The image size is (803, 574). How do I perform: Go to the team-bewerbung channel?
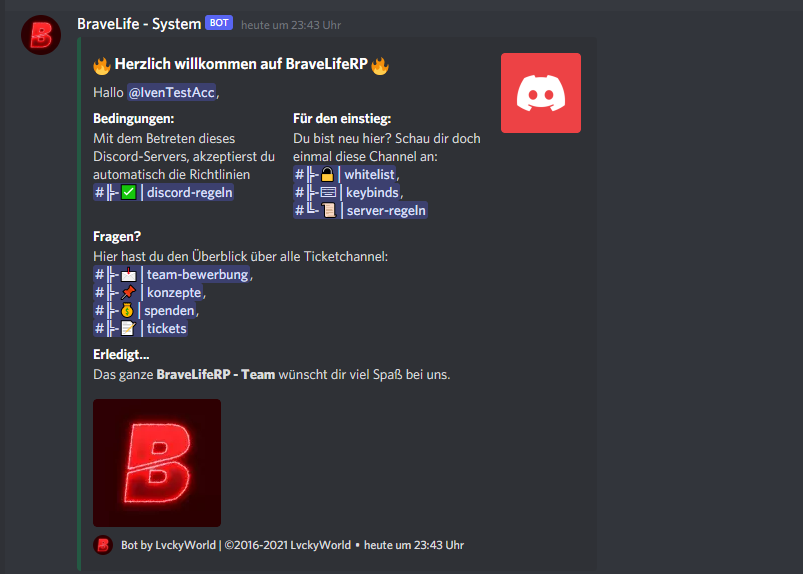(x=172, y=274)
